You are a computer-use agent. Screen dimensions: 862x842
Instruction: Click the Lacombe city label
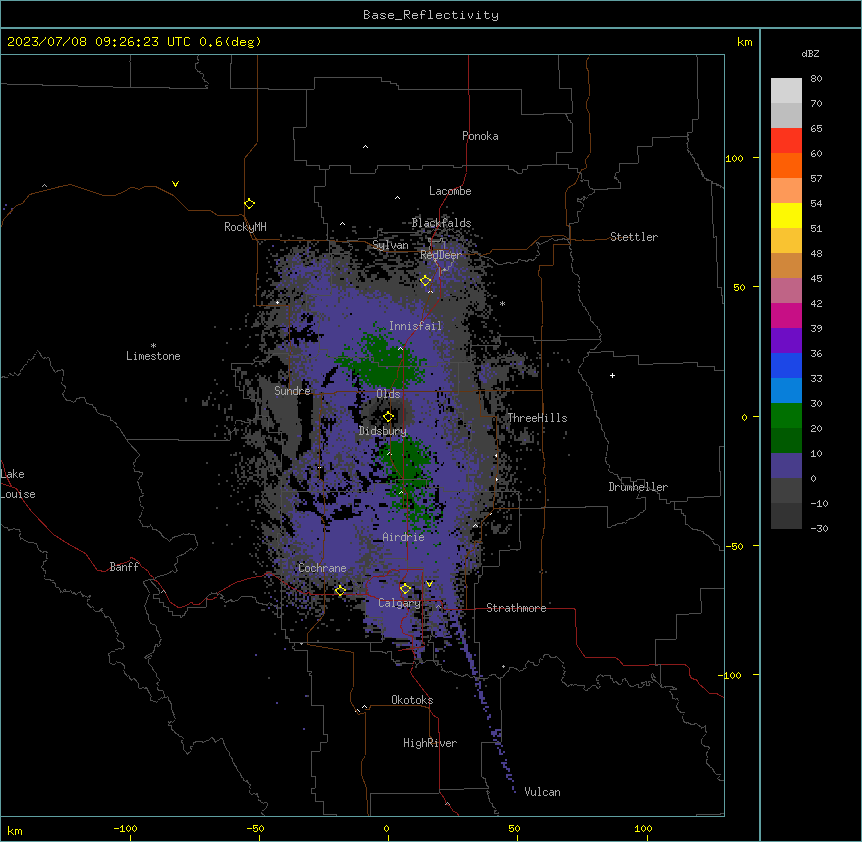pyautogui.click(x=450, y=191)
